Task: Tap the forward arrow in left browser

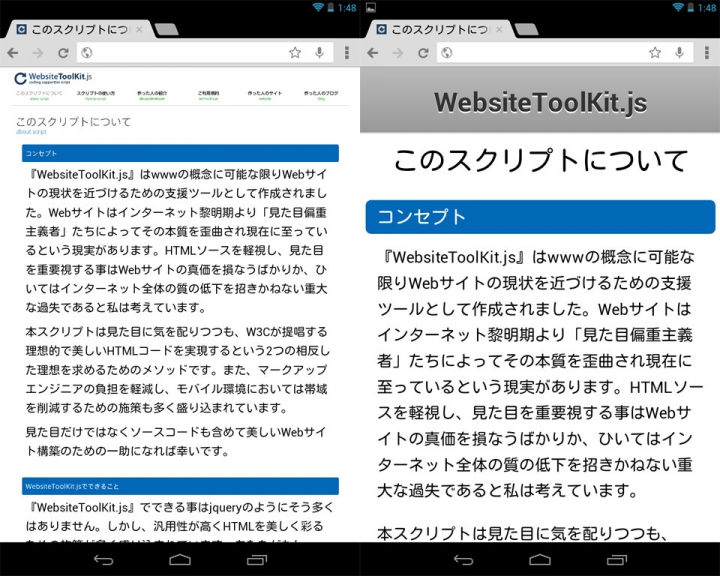Action: click(x=38, y=53)
